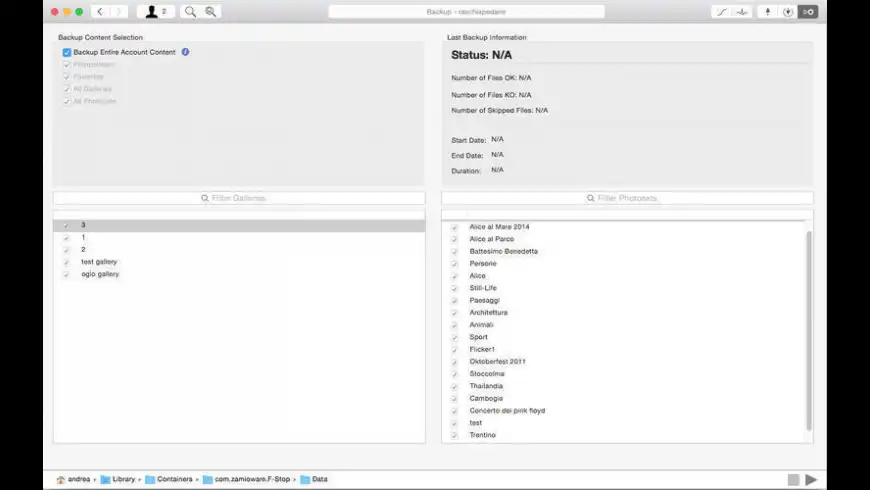Click the Status: N/A heading
The image size is (870, 490).
pyautogui.click(x=482, y=55)
